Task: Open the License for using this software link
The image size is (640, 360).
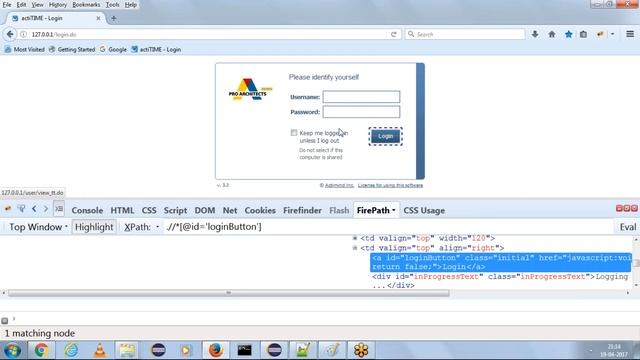Action: (390, 185)
